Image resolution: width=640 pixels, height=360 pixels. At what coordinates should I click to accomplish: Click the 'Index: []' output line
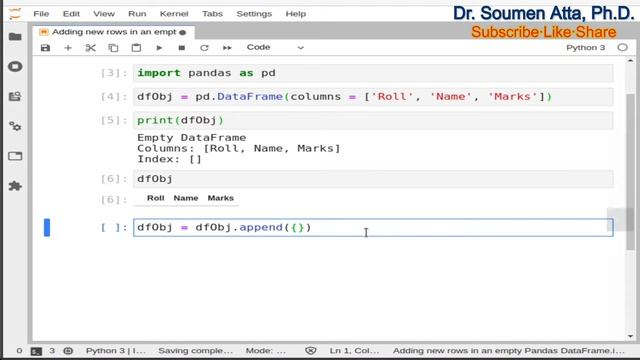[169, 159]
